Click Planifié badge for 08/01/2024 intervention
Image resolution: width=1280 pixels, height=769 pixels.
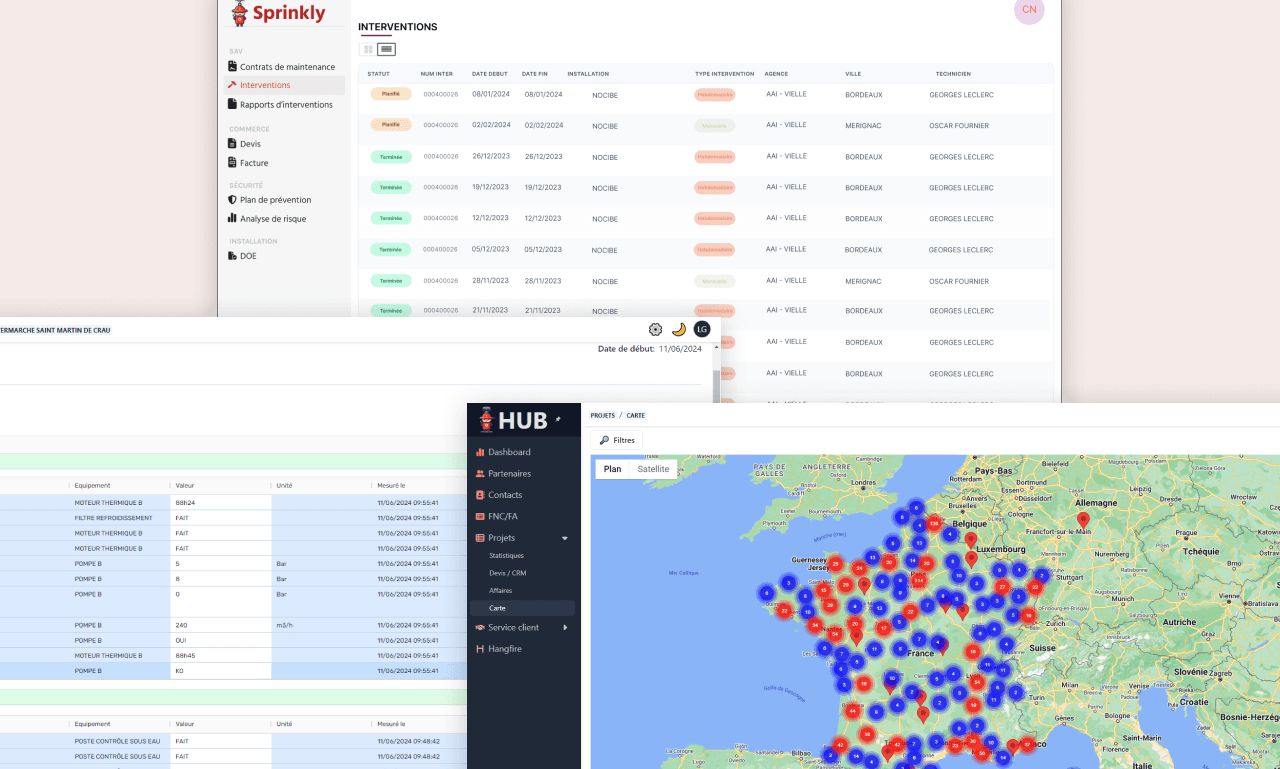[x=391, y=94]
